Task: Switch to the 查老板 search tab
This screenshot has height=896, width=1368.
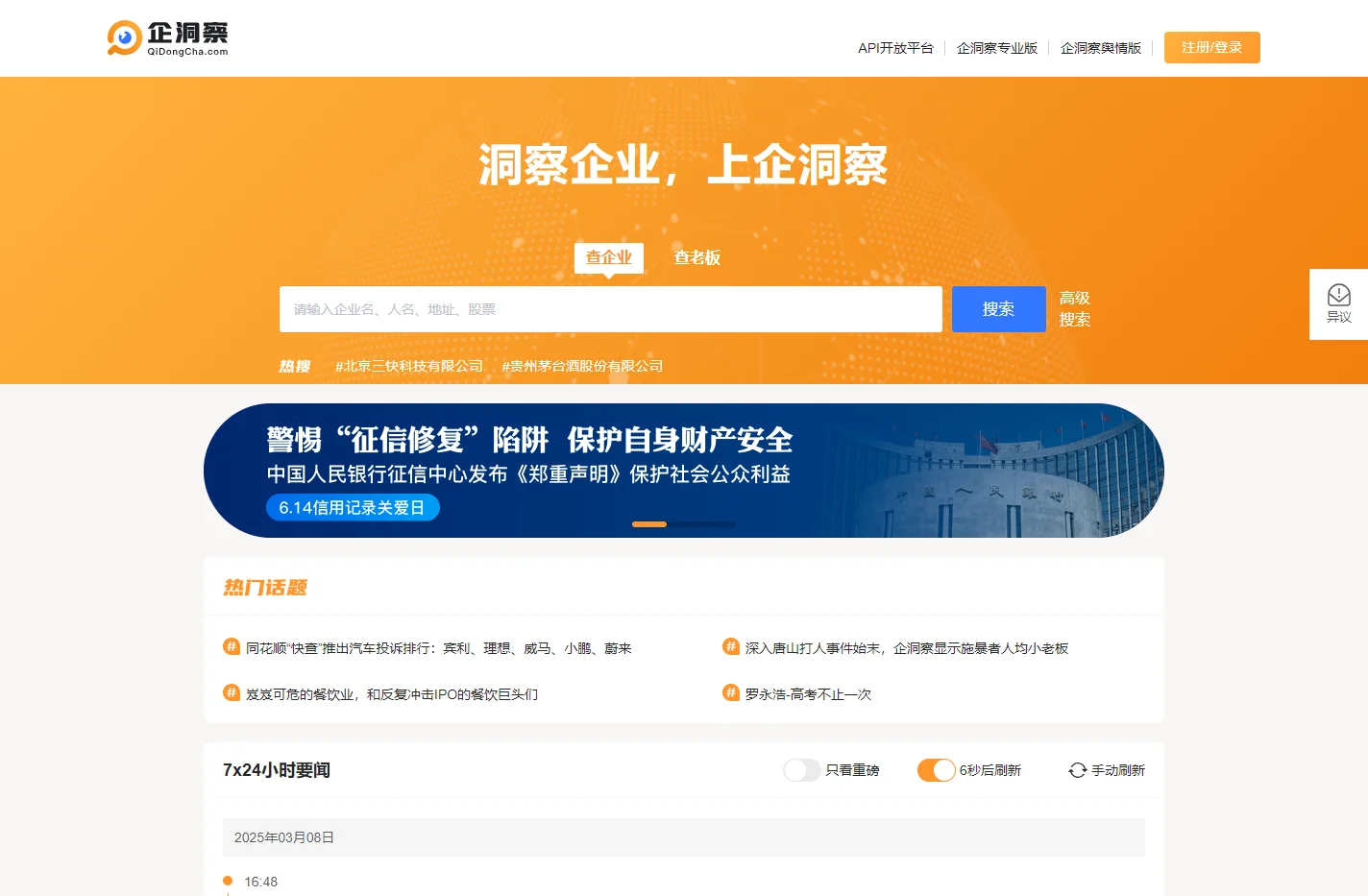Action: pos(697,257)
